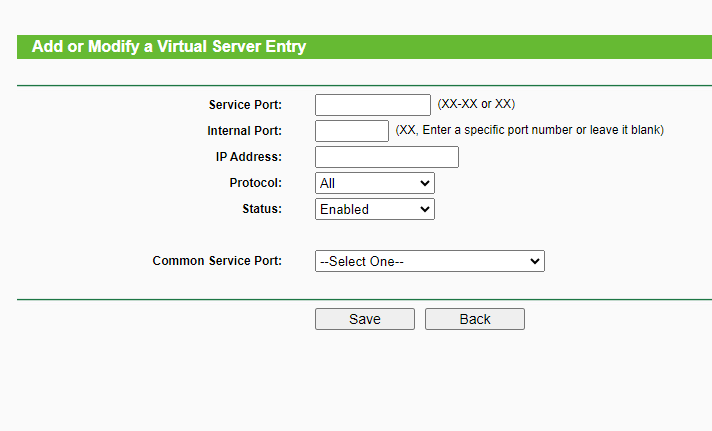Expand the Common Service Port dropdown
Screen dimensions: 712x431
[x=430, y=261]
